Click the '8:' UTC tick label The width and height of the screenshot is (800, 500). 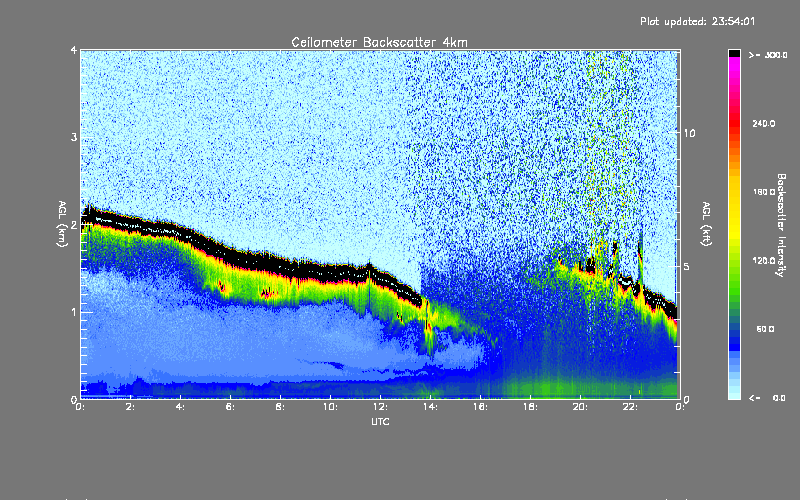[x=281, y=407]
